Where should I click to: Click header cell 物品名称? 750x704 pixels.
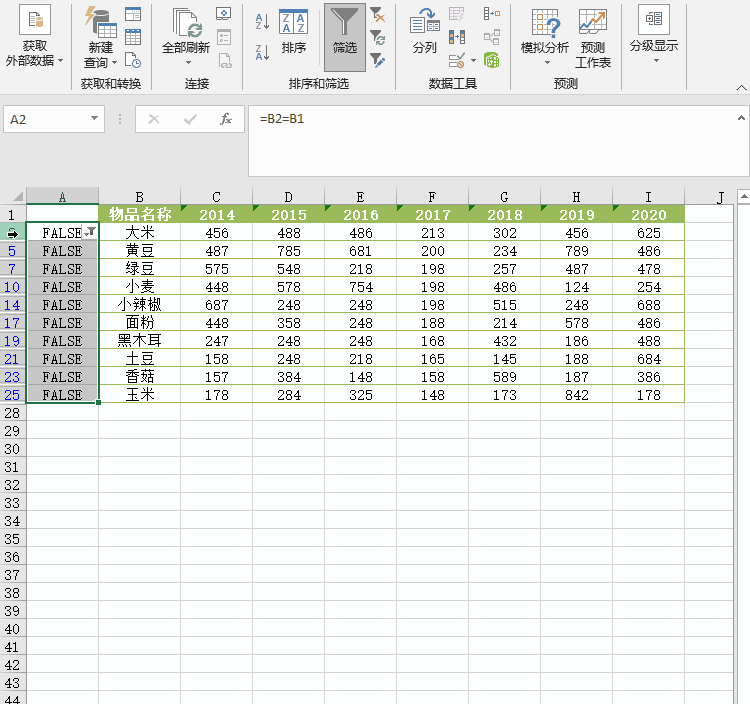140,214
